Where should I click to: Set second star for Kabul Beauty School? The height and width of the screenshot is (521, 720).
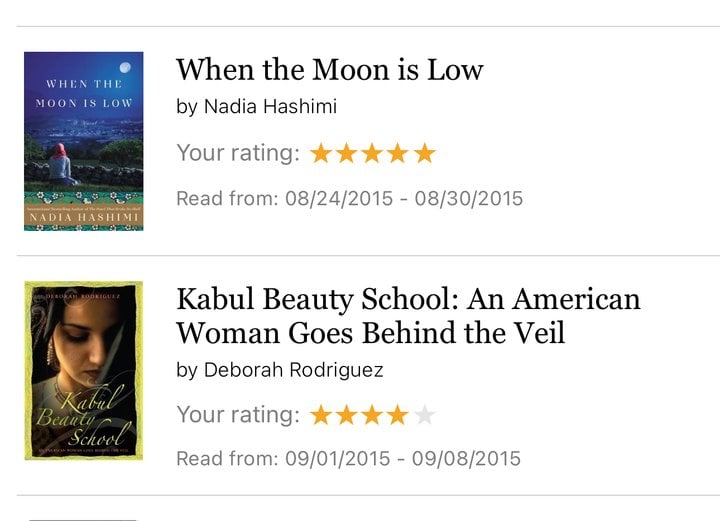[x=347, y=415]
